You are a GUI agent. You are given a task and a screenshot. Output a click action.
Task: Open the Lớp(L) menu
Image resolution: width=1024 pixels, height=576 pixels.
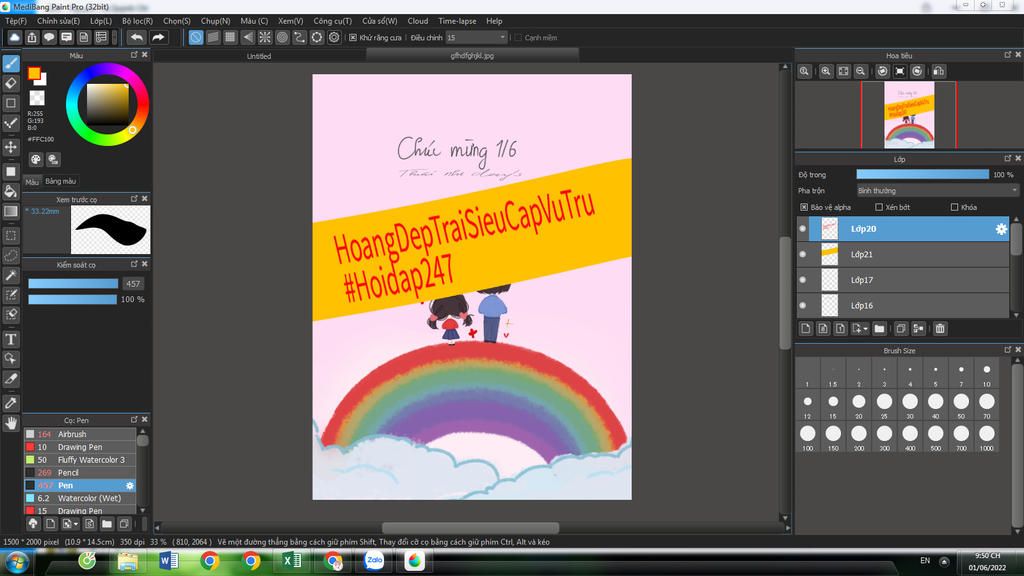[x=101, y=21]
